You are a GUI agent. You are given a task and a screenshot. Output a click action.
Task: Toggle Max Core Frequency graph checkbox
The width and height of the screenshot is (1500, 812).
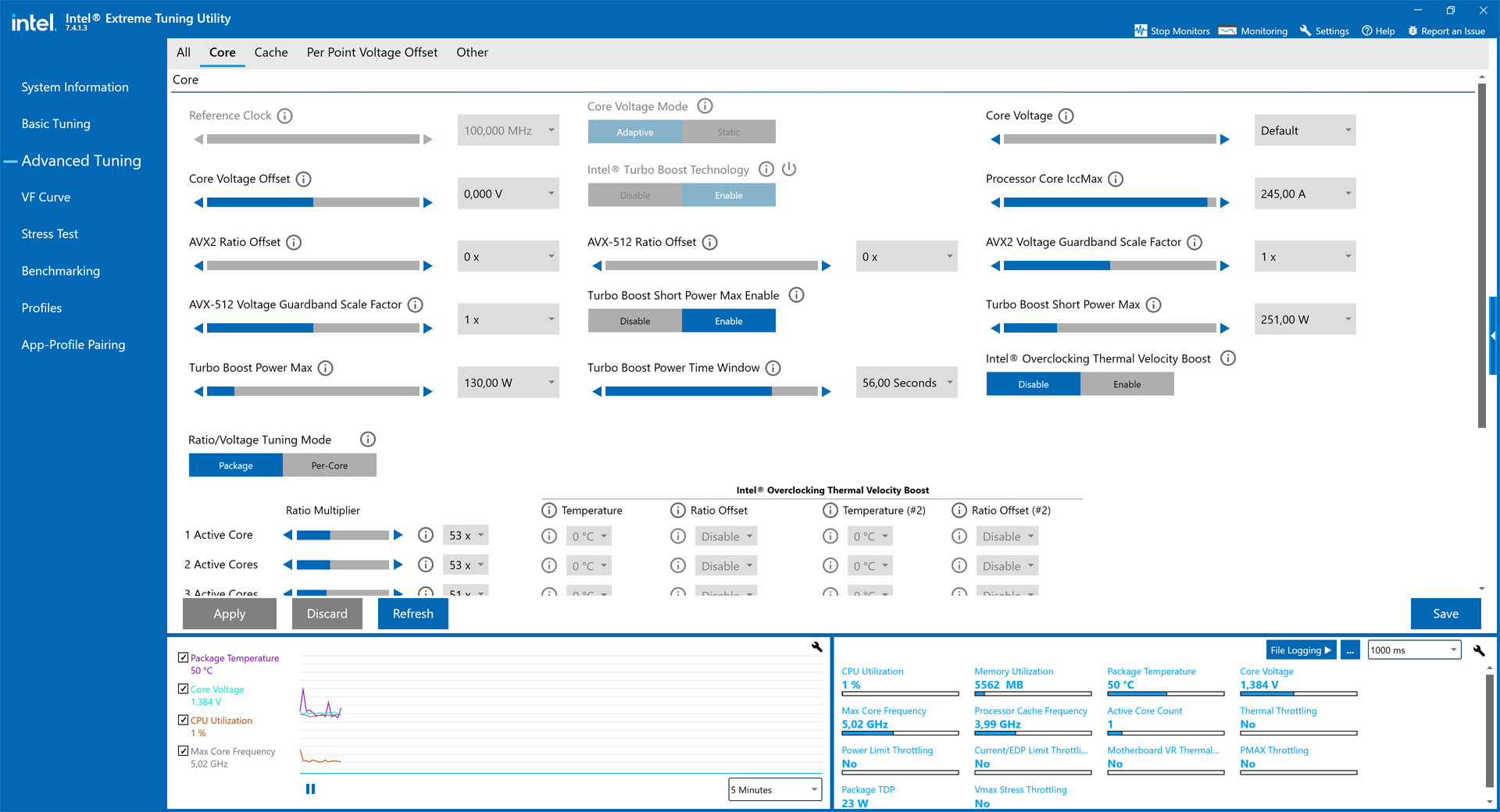tap(183, 751)
